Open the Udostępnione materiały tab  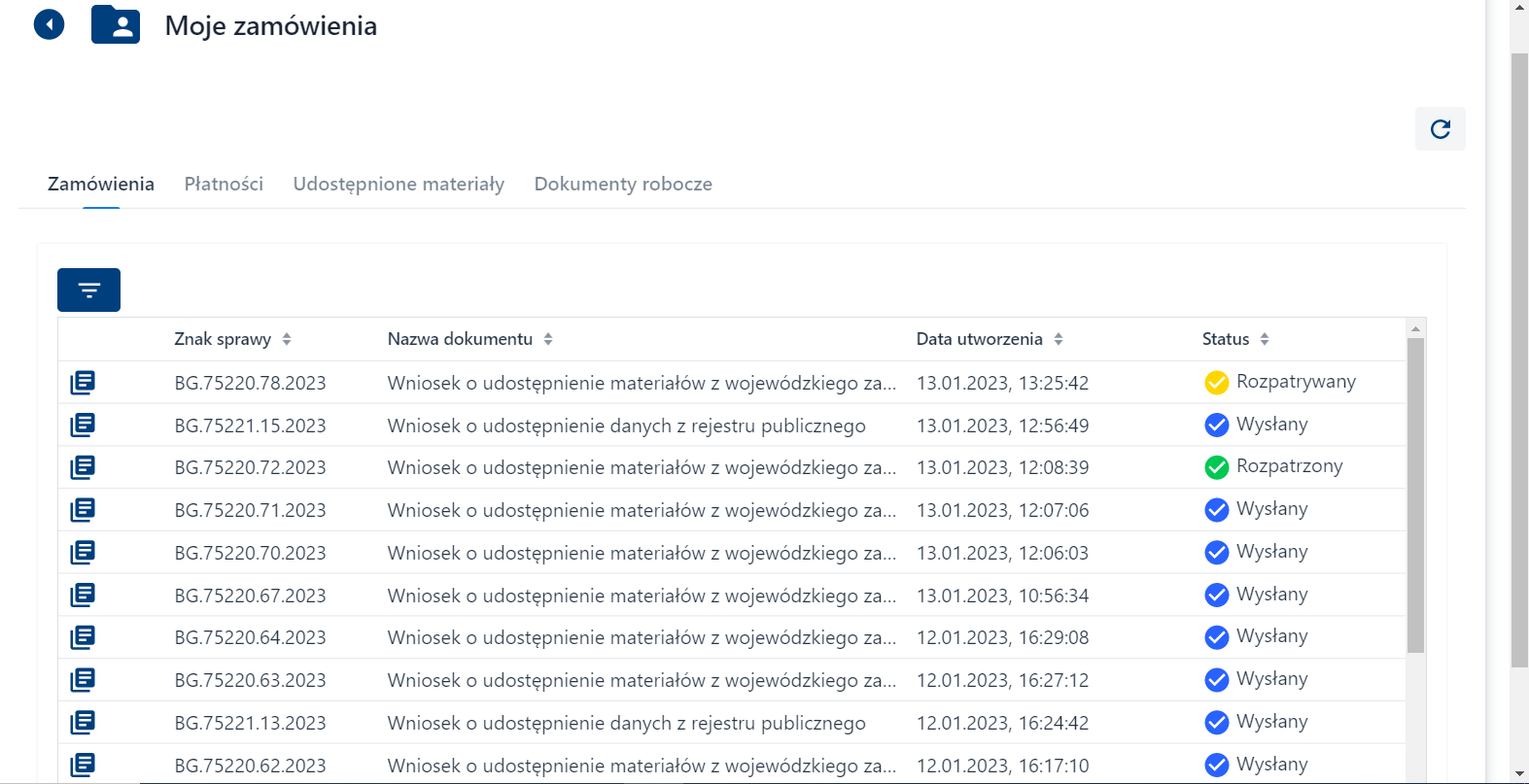tap(399, 184)
